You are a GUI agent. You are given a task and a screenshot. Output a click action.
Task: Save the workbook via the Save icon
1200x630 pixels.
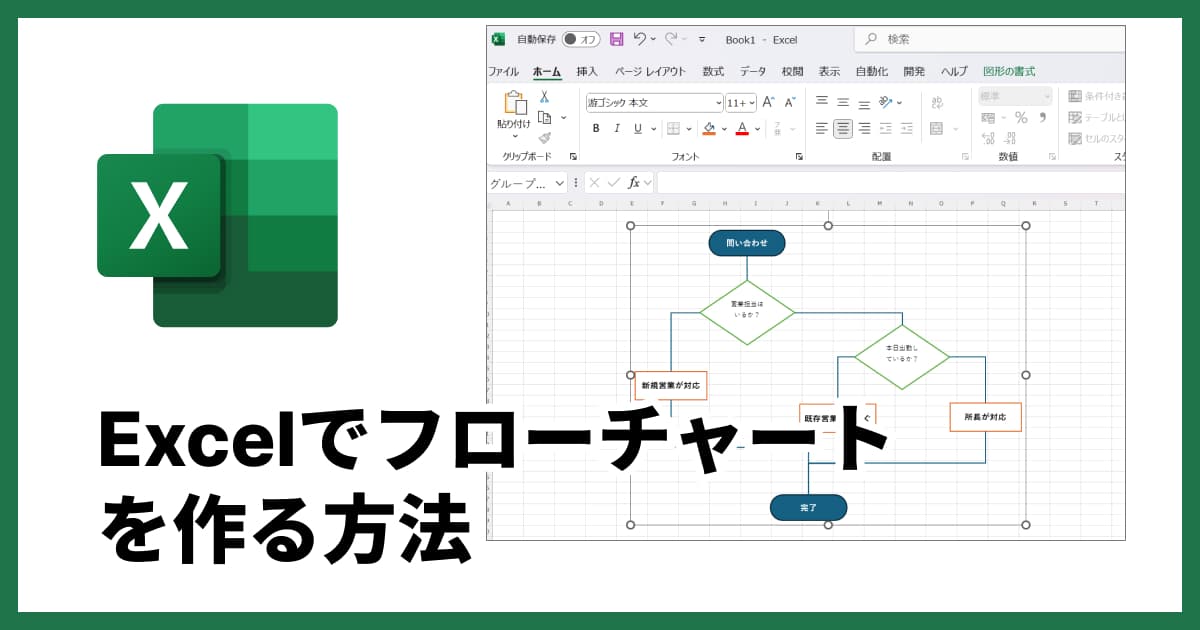[618, 40]
